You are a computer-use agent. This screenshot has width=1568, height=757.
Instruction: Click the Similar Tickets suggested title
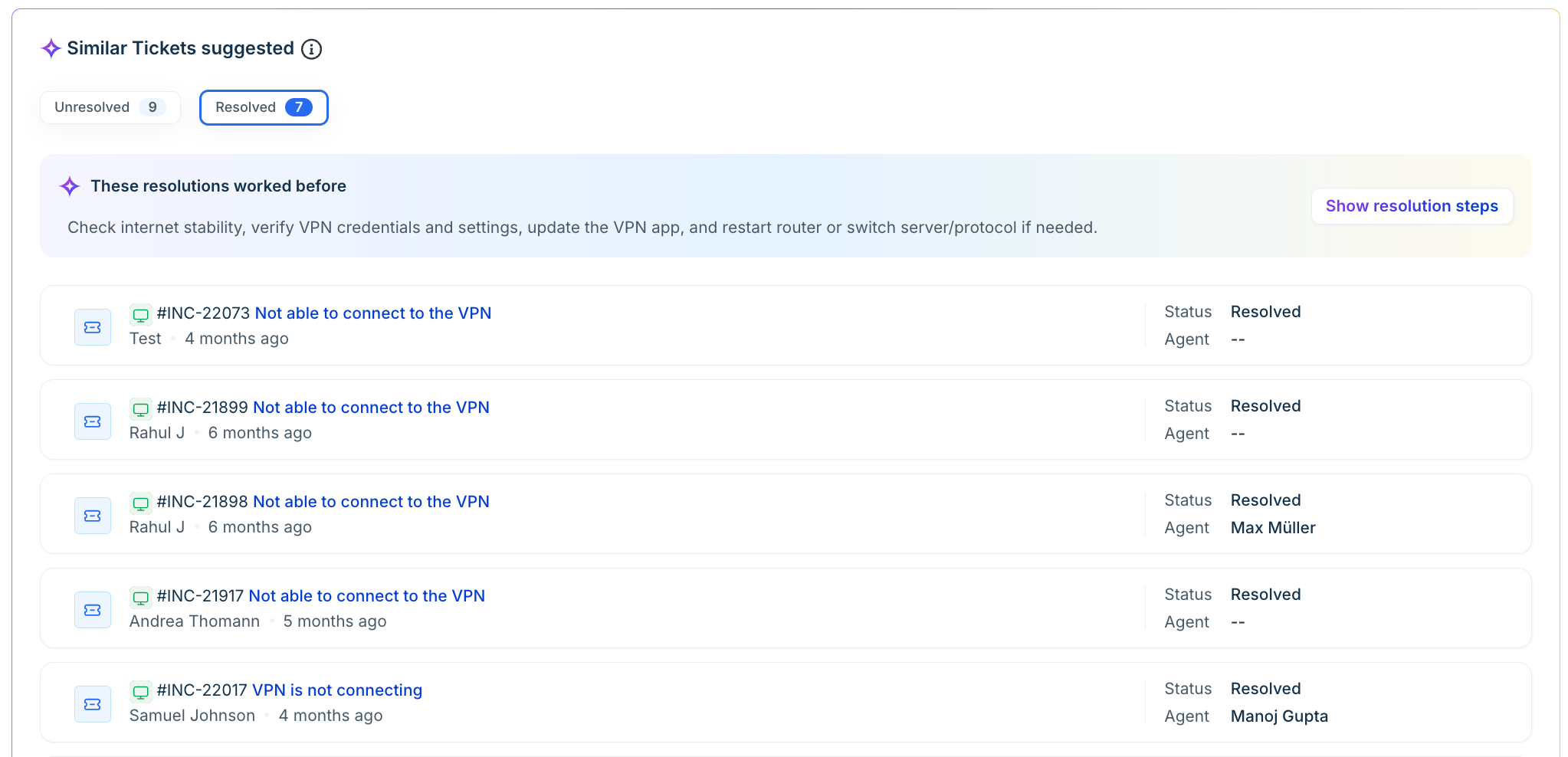181,48
